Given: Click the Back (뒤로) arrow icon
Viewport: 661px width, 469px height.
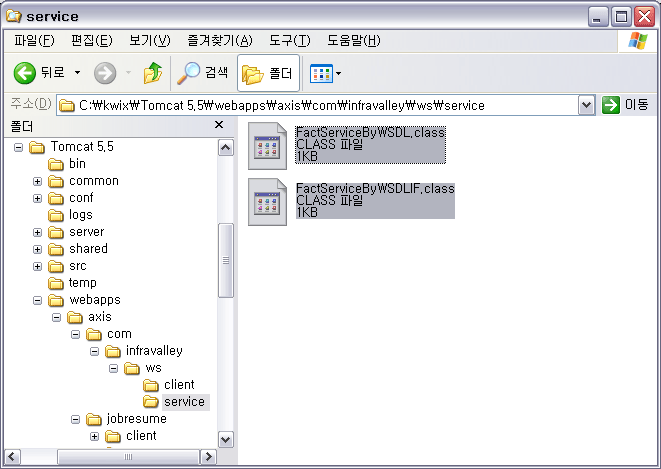Looking at the screenshot, I should coord(25,73).
